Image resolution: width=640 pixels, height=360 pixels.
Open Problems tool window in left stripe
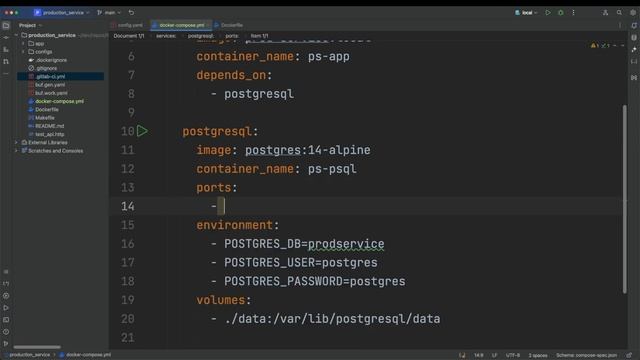[x=6, y=332]
